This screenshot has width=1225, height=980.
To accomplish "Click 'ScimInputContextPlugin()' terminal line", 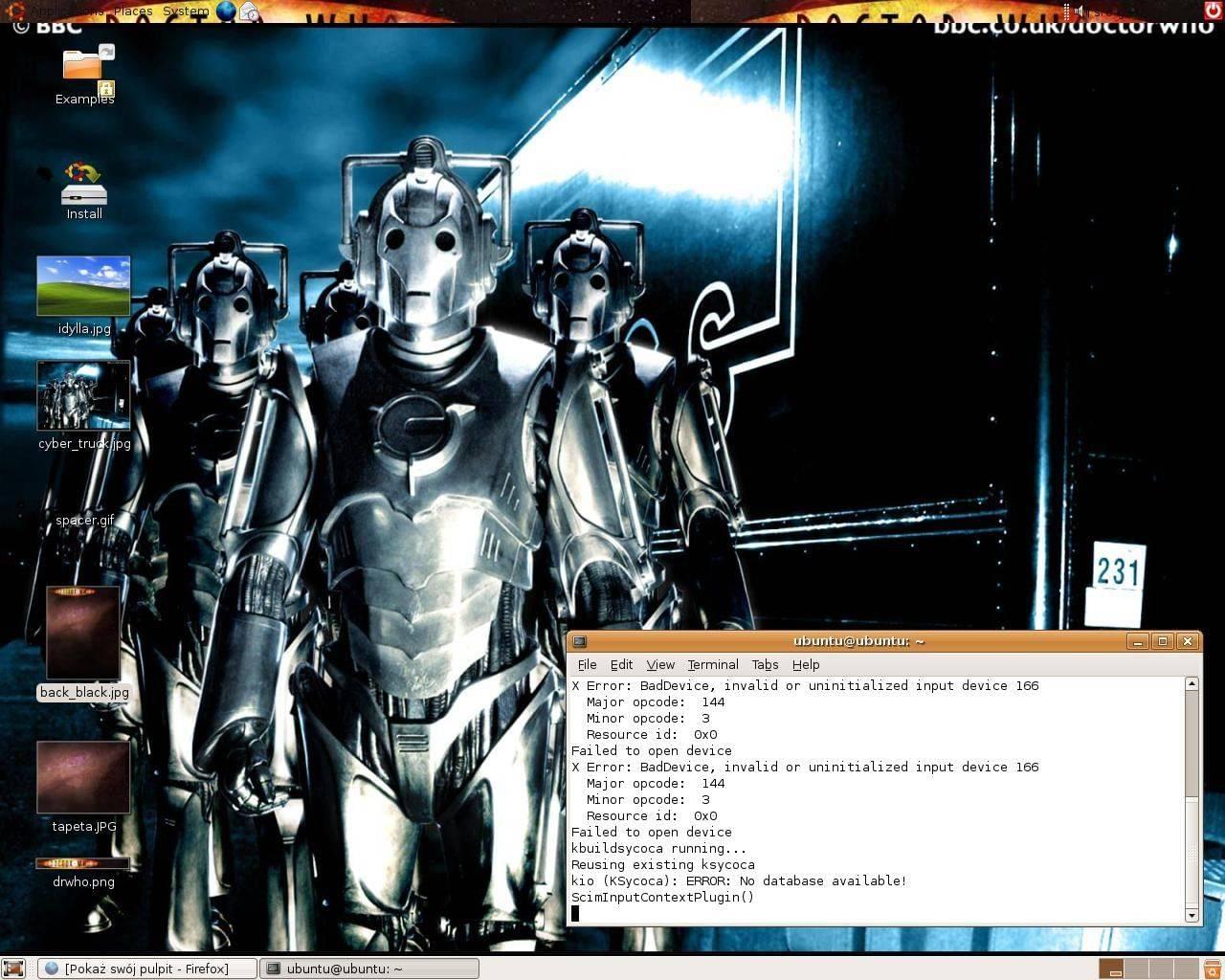I will coord(662,897).
